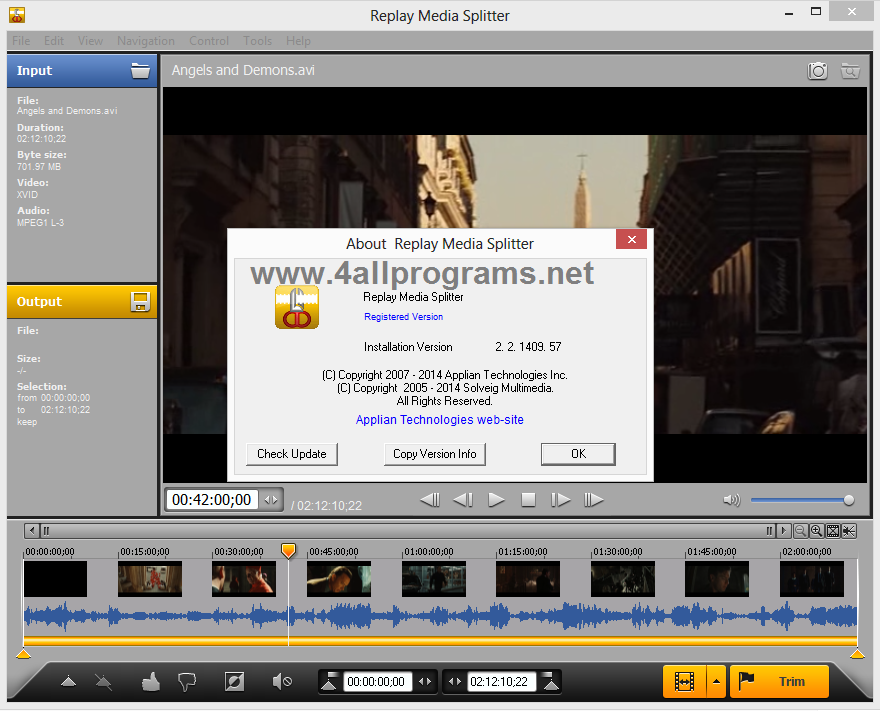
Task: Click Check Update button
Action: [x=292, y=454]
